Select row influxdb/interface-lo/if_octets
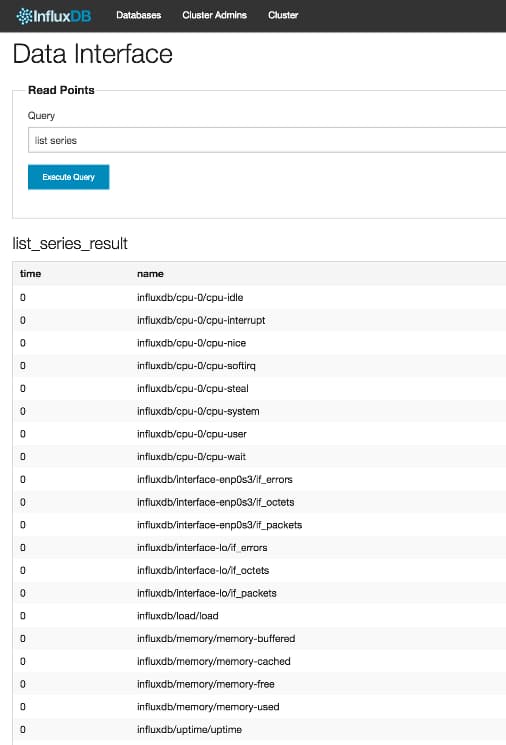This screenshot has width=506, height=745. [259, 571]
